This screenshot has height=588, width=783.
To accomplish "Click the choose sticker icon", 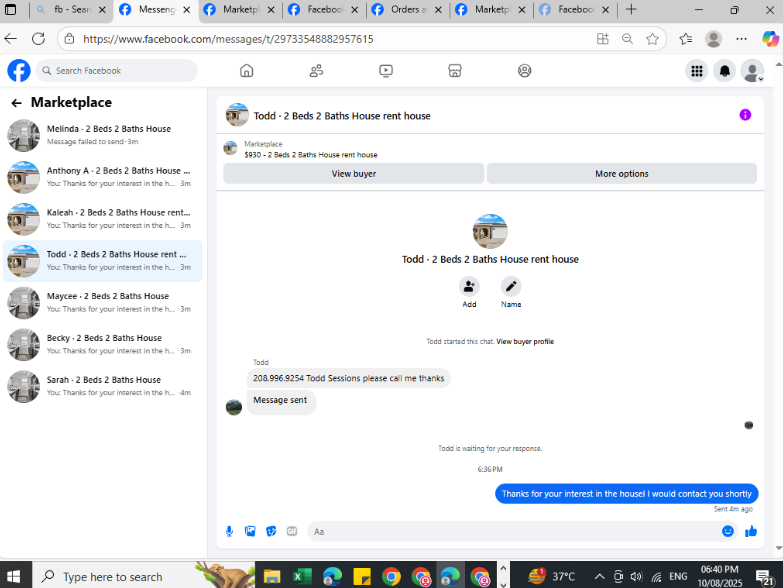I will point(271,532).
